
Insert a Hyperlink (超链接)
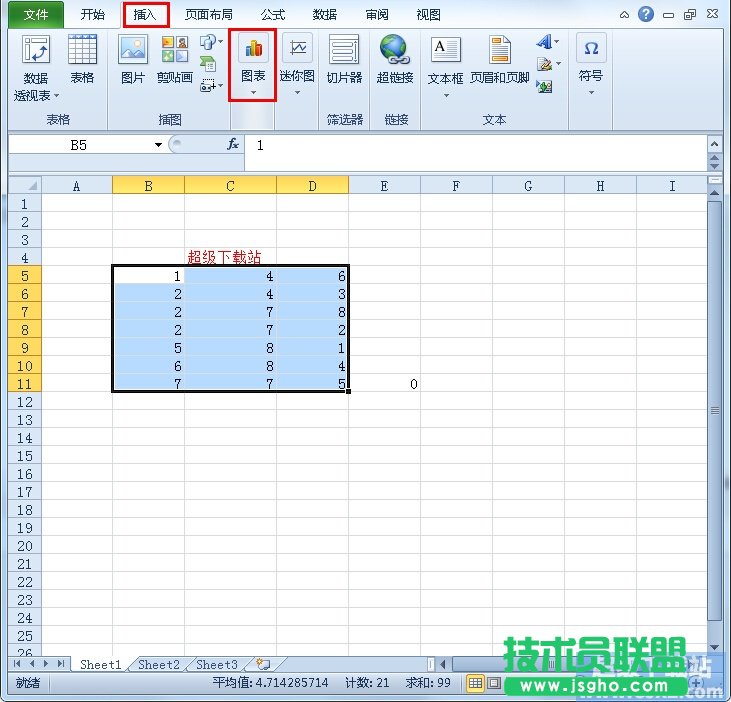coord(395,59)
